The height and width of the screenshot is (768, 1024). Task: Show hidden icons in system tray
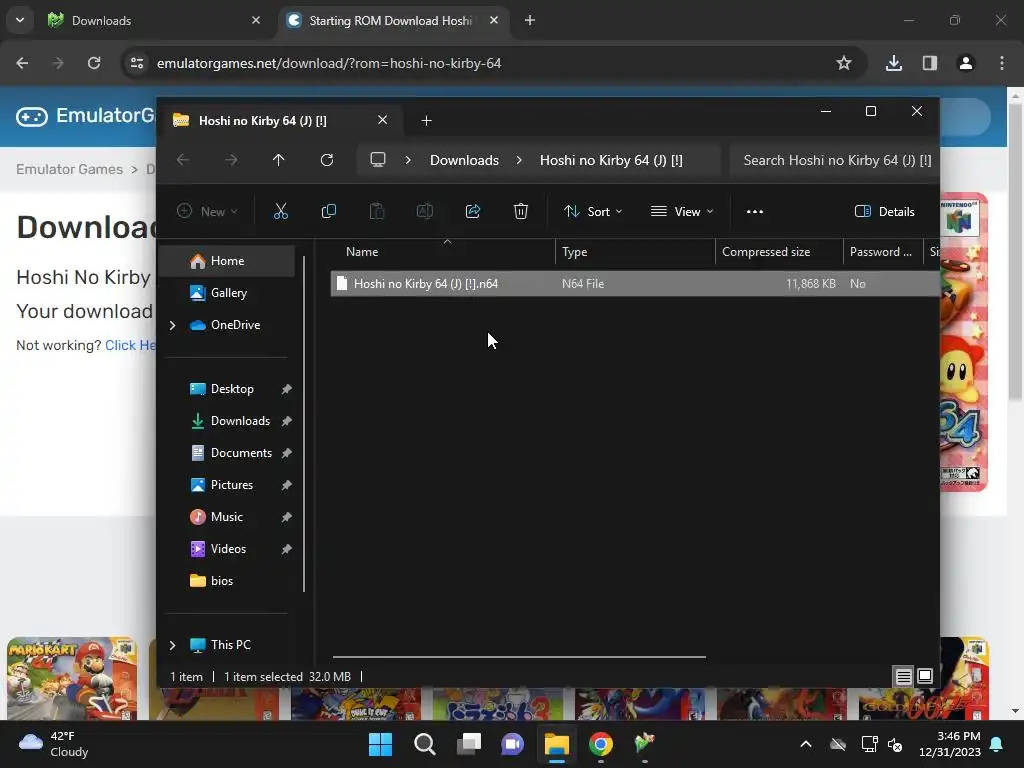coord(806,744)
